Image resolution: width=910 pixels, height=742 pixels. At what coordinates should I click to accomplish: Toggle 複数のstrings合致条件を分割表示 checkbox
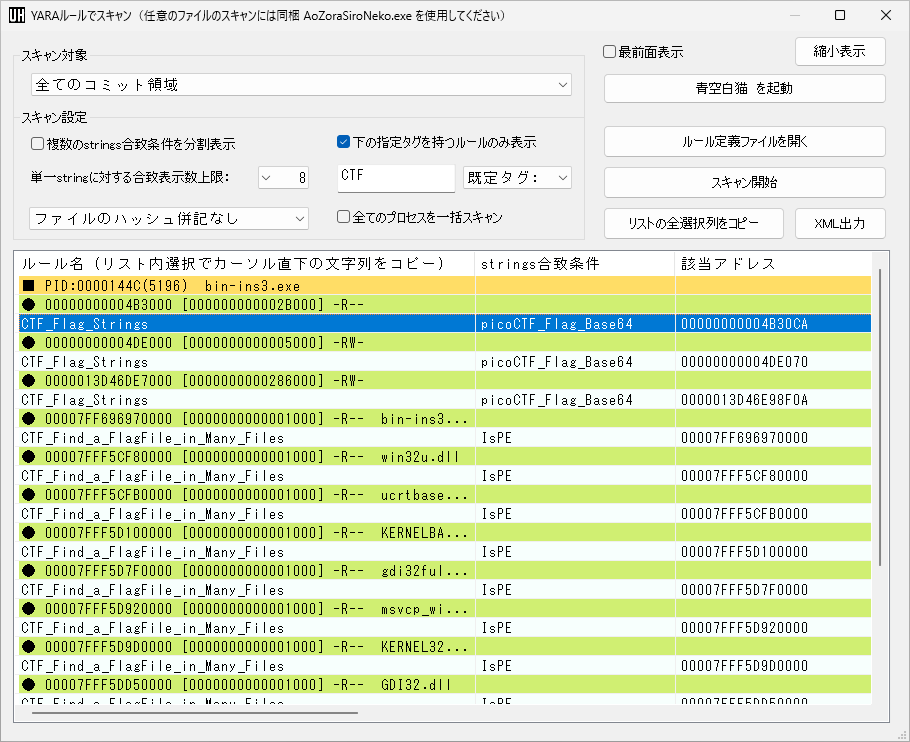pyautogui.click(x=38, y=144)
